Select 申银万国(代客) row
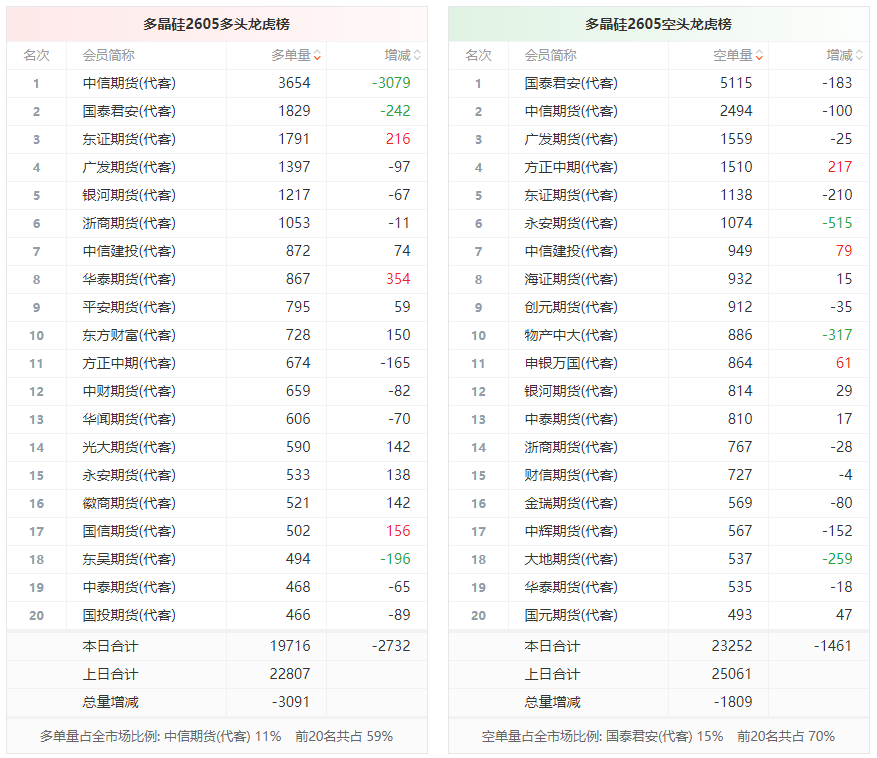 click(659, 363)
